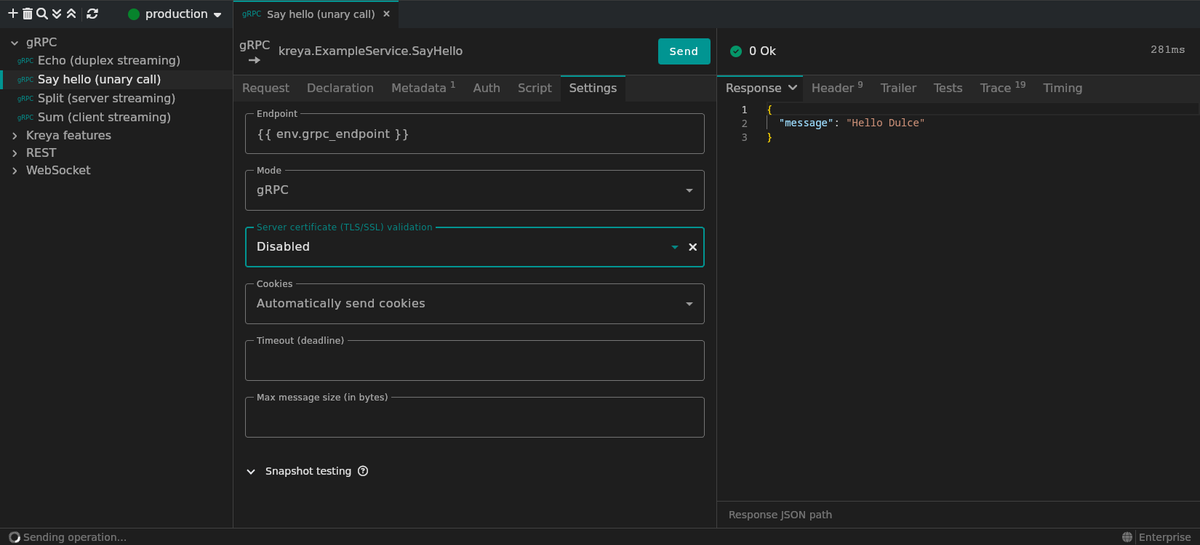Clear the TLS validation value with X
Screen dimensions: 1200x545
(x=692, y=247)
